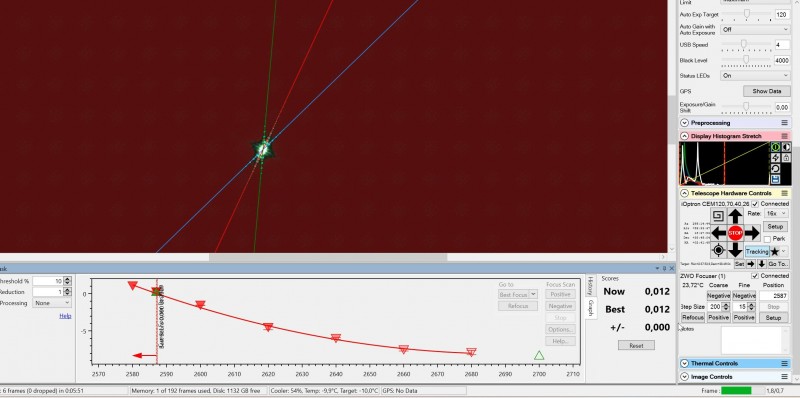The height and width of the screenshot is (398, 800).
Task: Click small down arrow beside Go To
Action: pos(761,264)
